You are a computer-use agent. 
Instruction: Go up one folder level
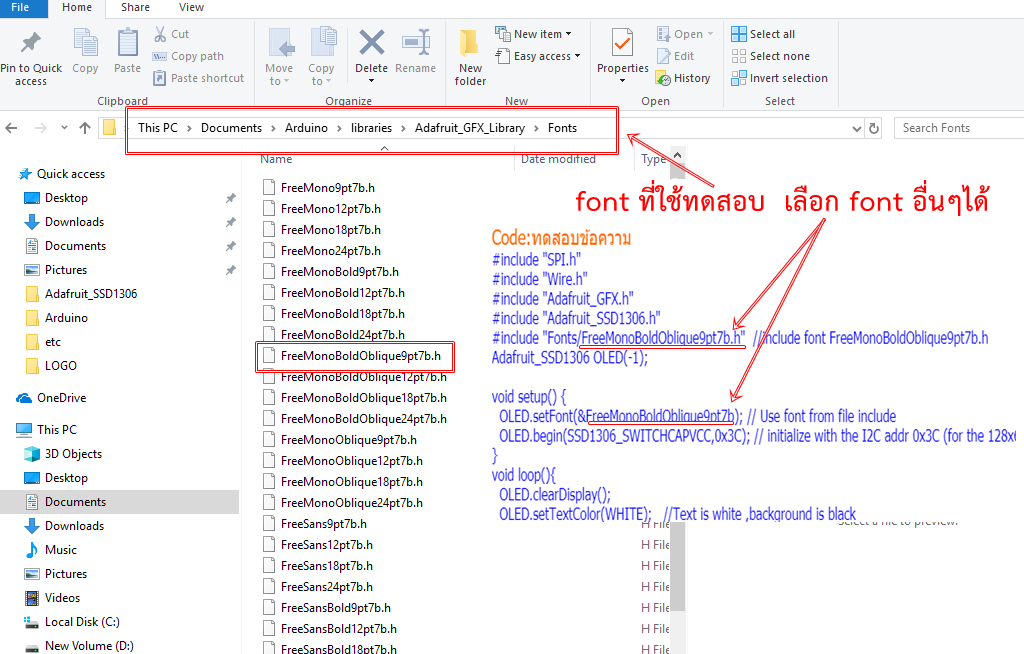tap(85, 128)
